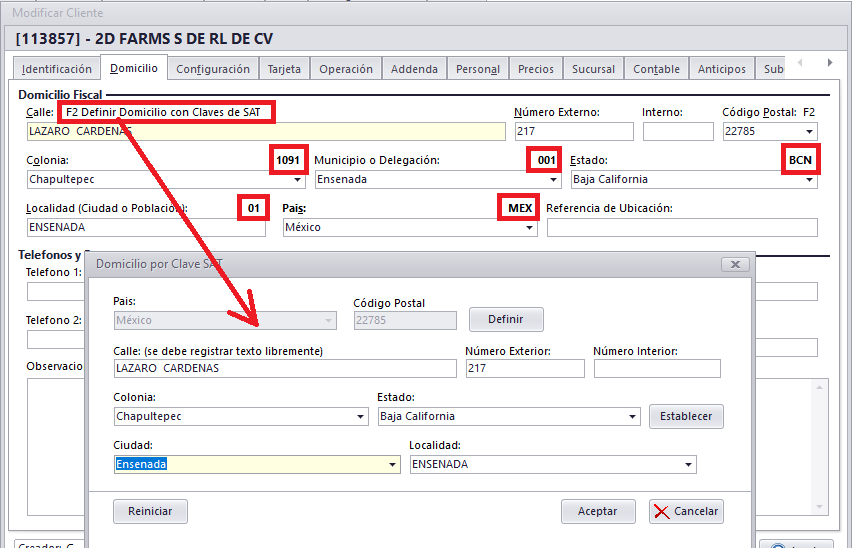Viewport: 852px width, 548px height.
Task: Select the Addenda tab
Action: [414, 69]
